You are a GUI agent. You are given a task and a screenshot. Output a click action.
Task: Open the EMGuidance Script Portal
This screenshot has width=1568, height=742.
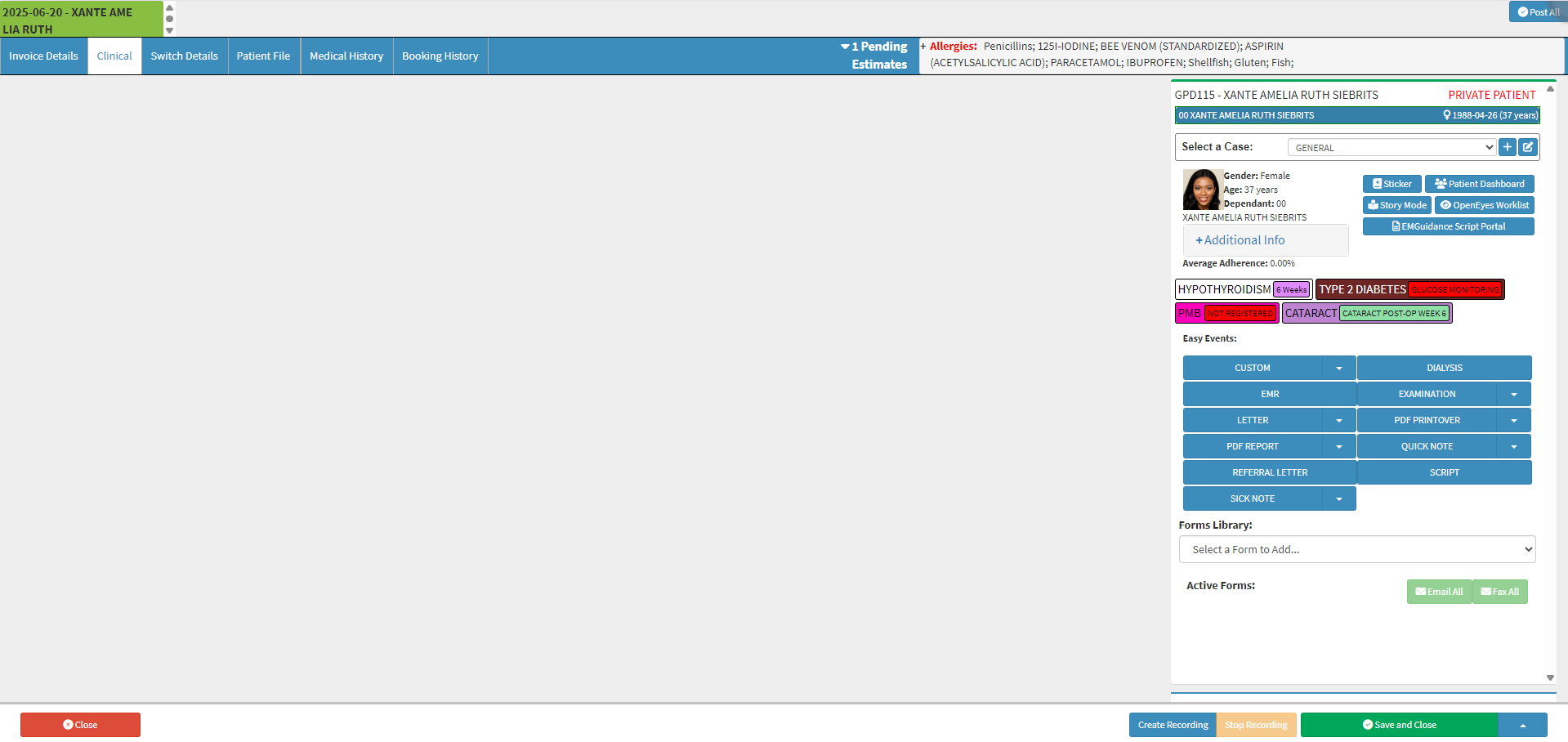coord(1449,226)
